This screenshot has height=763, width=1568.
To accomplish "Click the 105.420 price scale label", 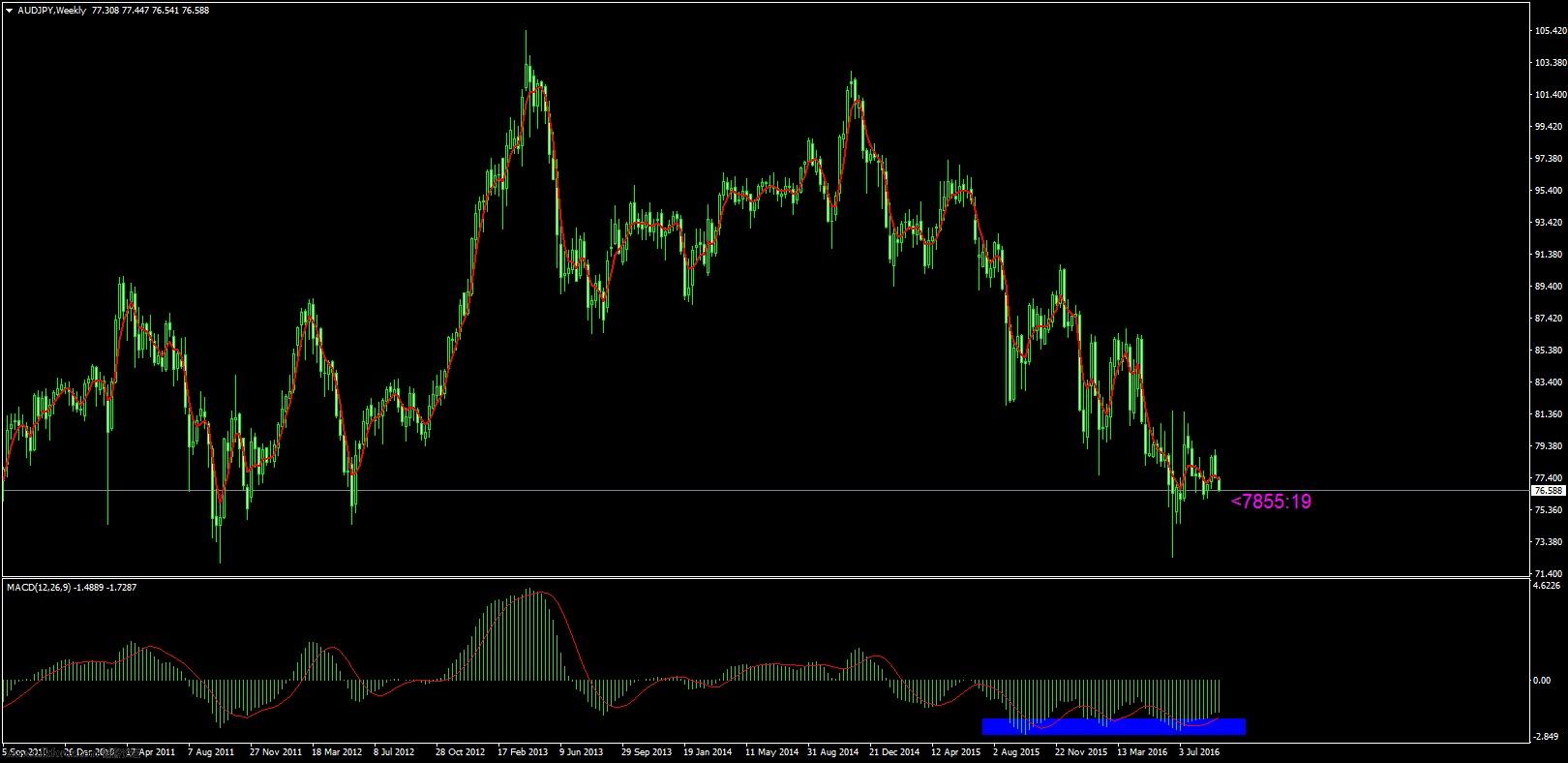I will click(x=1550, y=31).
